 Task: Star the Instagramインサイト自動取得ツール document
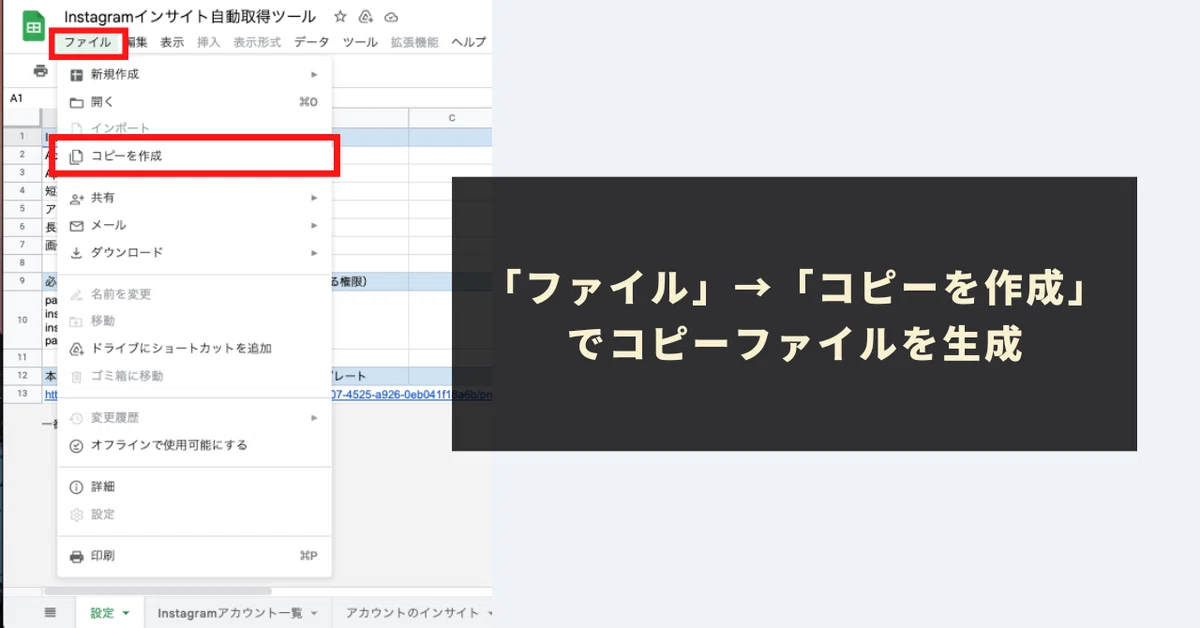[340, 17]
